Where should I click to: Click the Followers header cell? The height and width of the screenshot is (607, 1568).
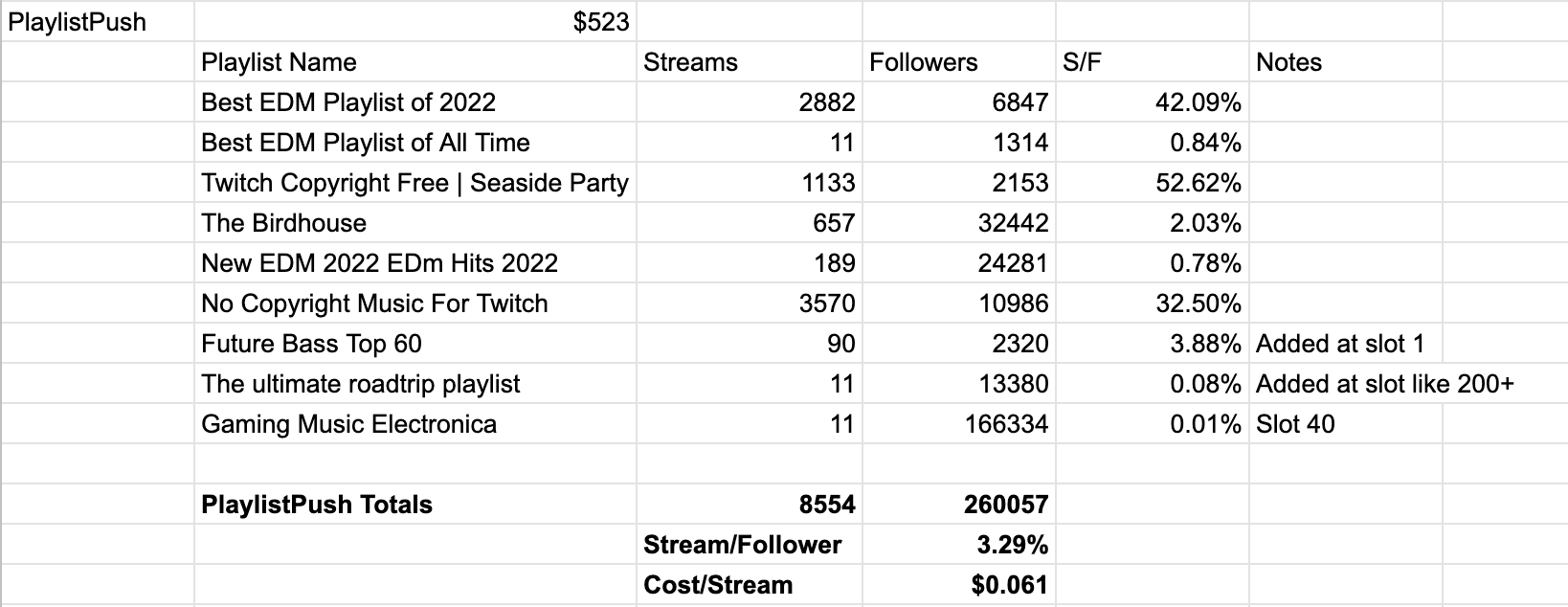tap(959, 62)
